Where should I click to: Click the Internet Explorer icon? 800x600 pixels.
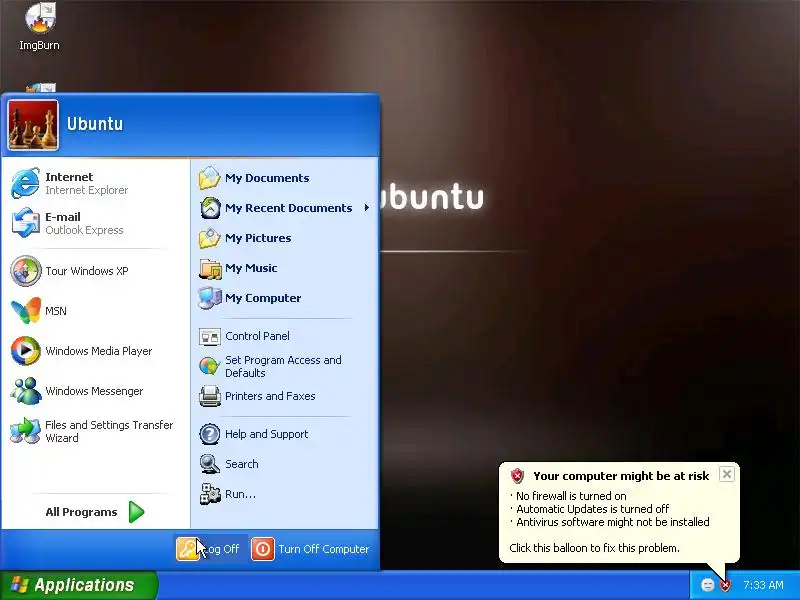[26, 183]
